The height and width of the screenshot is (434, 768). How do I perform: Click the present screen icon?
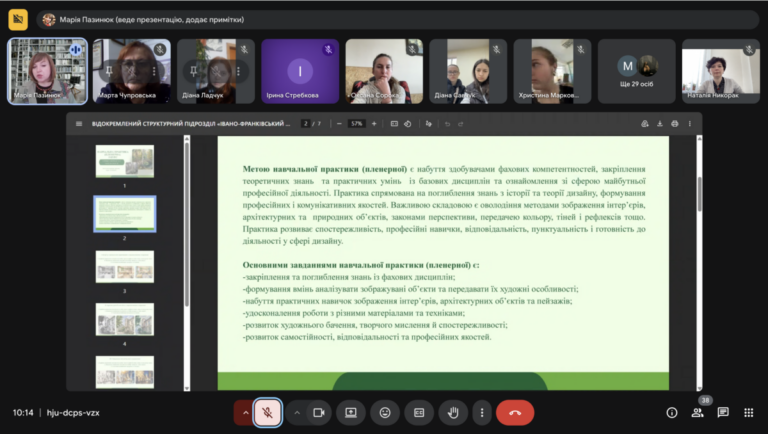351,413
